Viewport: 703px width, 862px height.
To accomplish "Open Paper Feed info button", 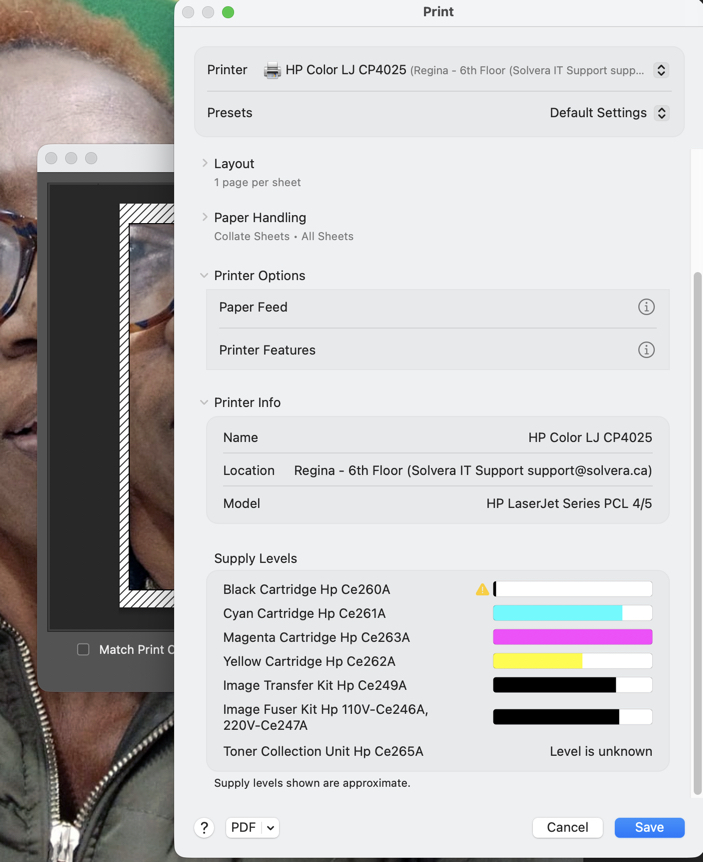I will point(646,307).
